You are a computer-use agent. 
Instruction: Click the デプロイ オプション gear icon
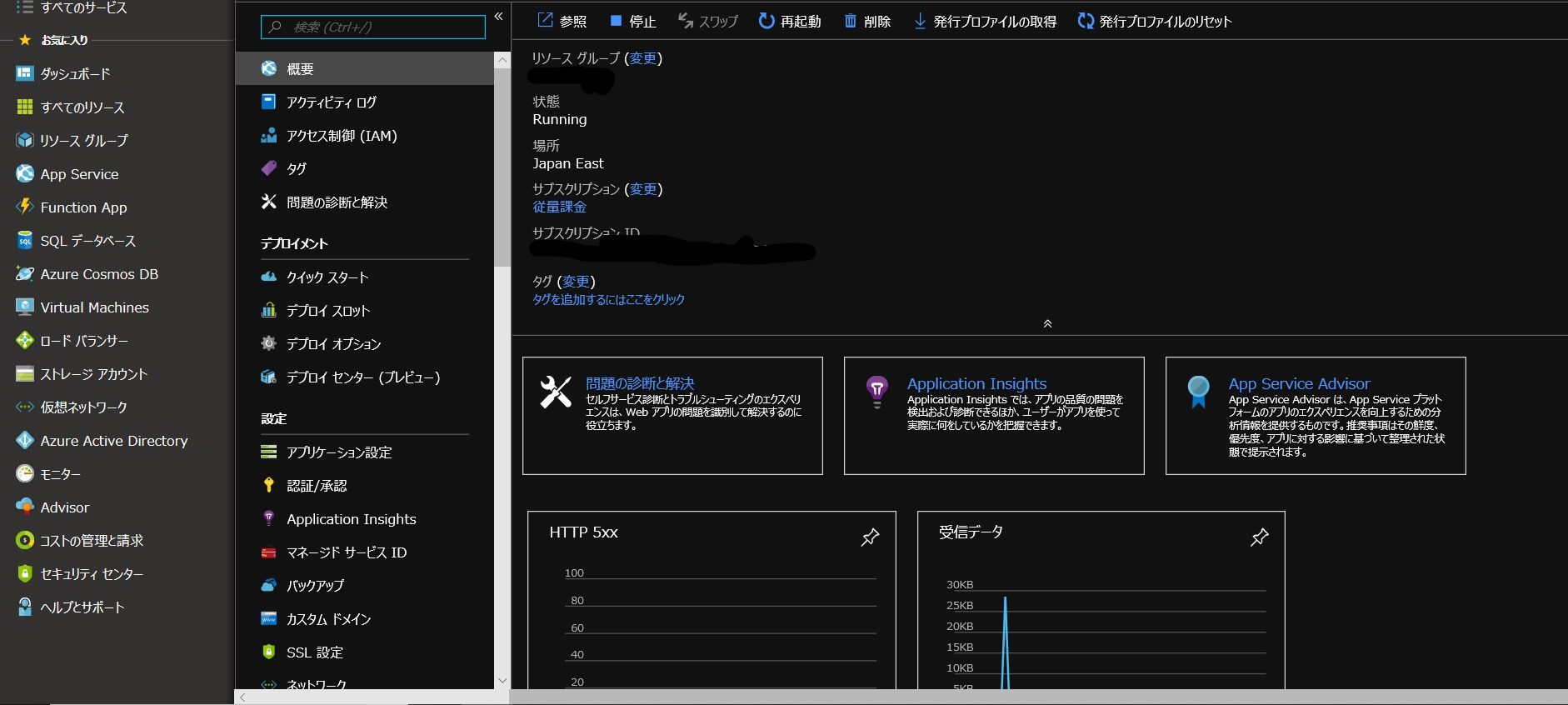click(268, 343)
